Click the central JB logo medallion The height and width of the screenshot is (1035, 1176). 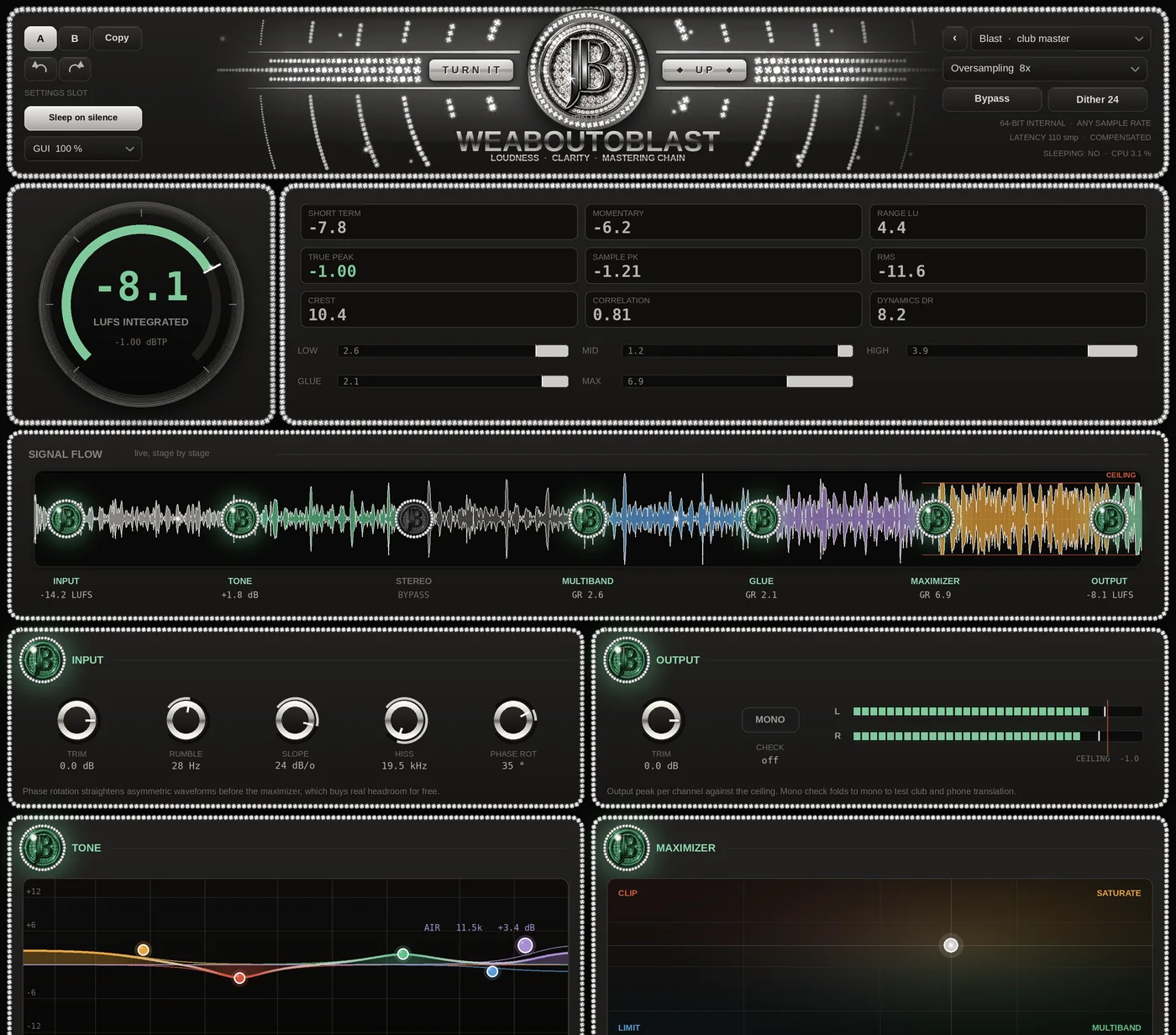(588, 71)
